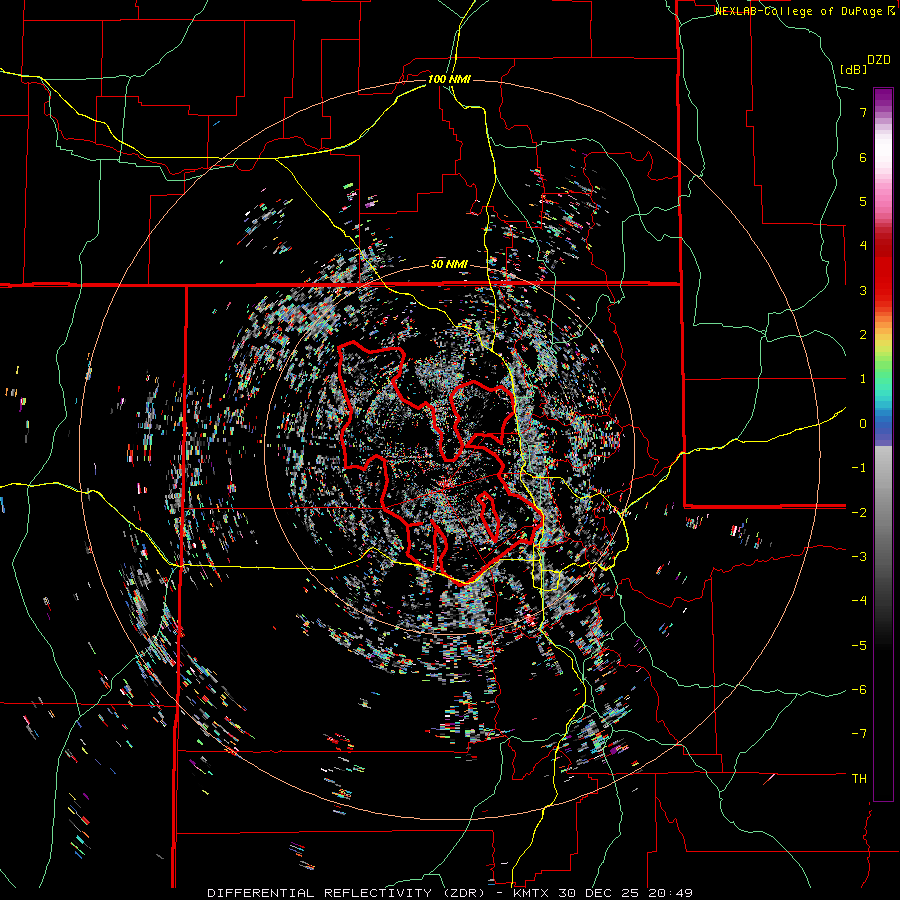
Task: Click the -4 value on the color scale
Action: [x=859, y=601]
